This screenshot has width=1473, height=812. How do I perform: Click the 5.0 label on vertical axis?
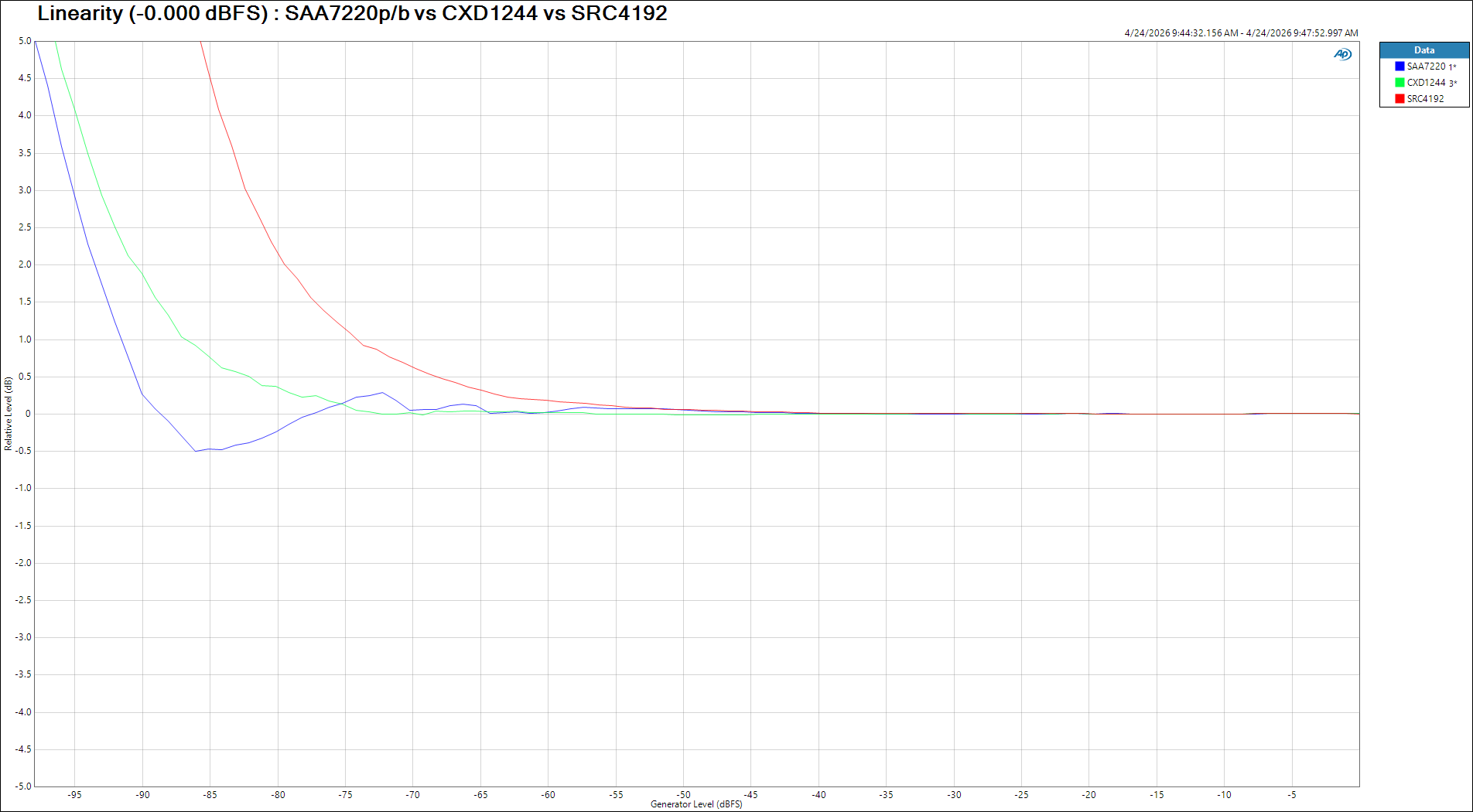[x=26, y=41]
